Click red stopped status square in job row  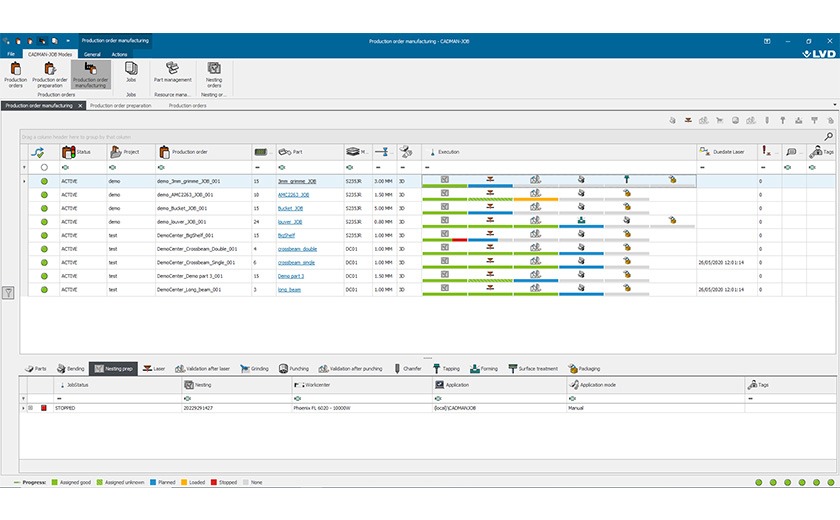pyautogui.click(x=44, y=408)
